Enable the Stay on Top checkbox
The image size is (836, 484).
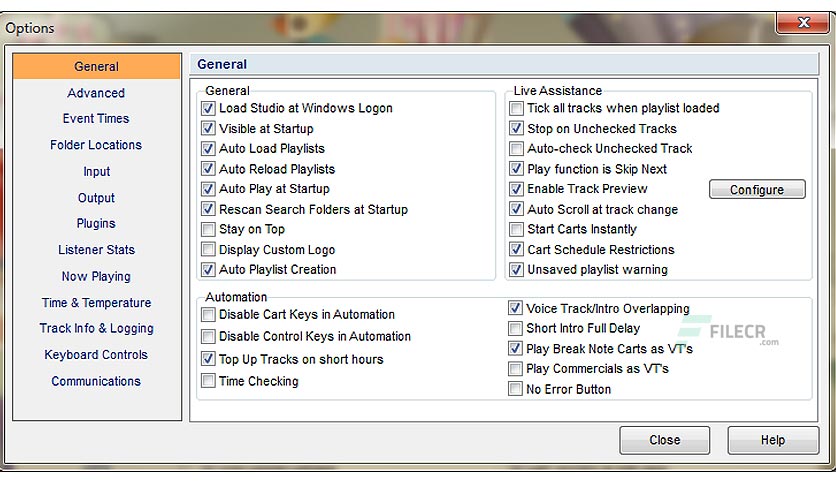click(208, 230)
